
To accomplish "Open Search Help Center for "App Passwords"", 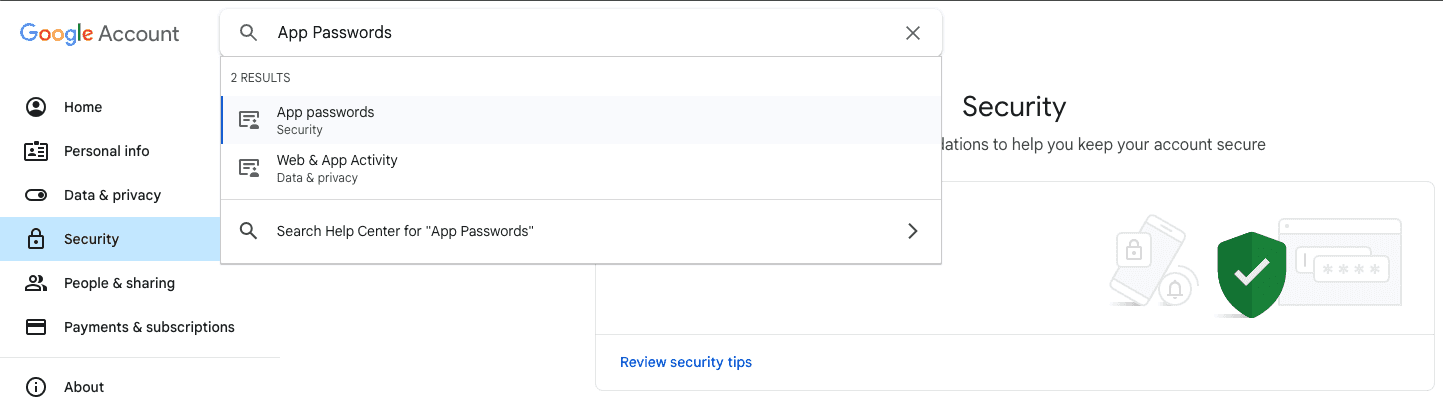I will [x=581, y=231].
